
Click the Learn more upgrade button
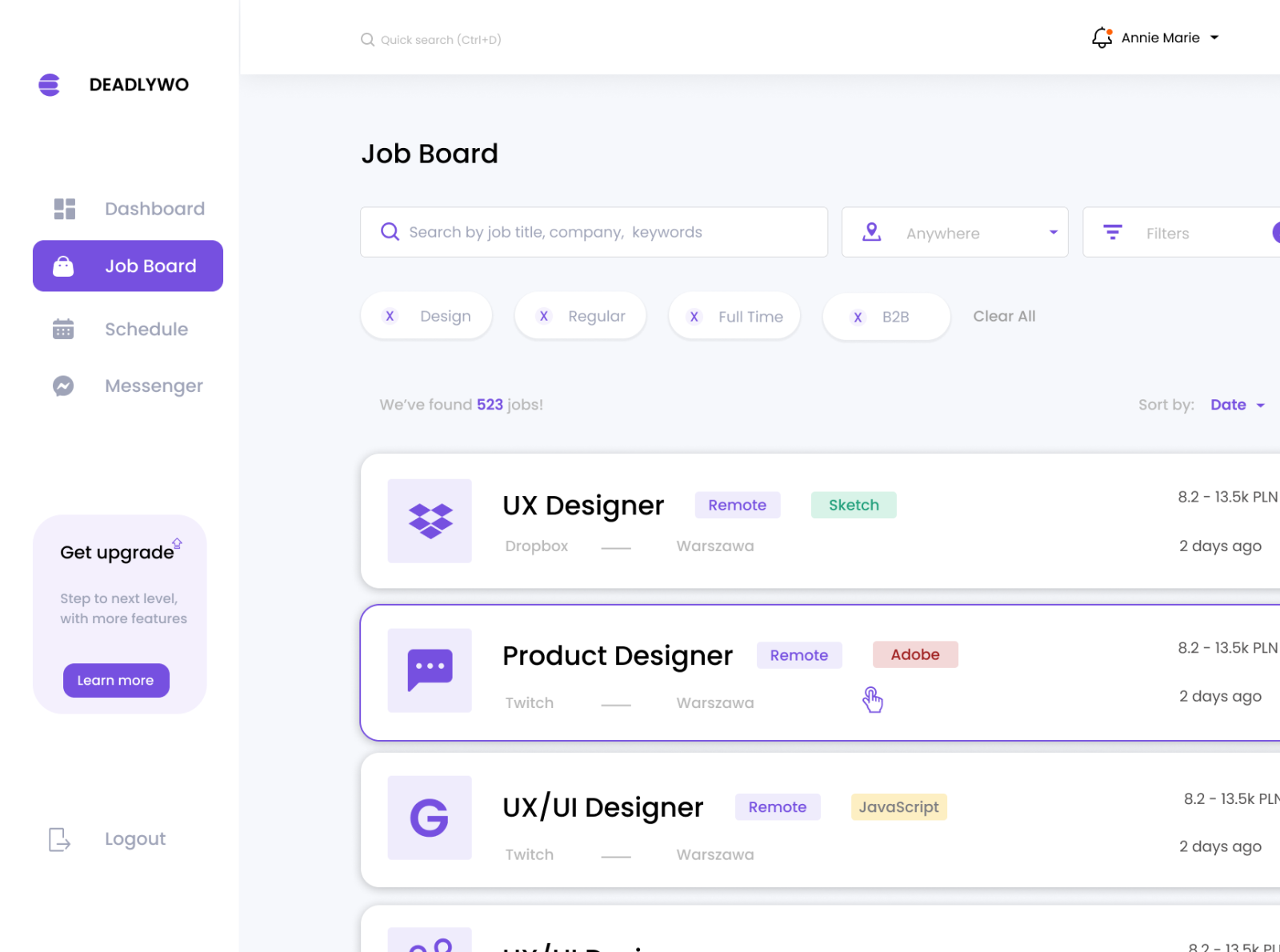point(115,680)
